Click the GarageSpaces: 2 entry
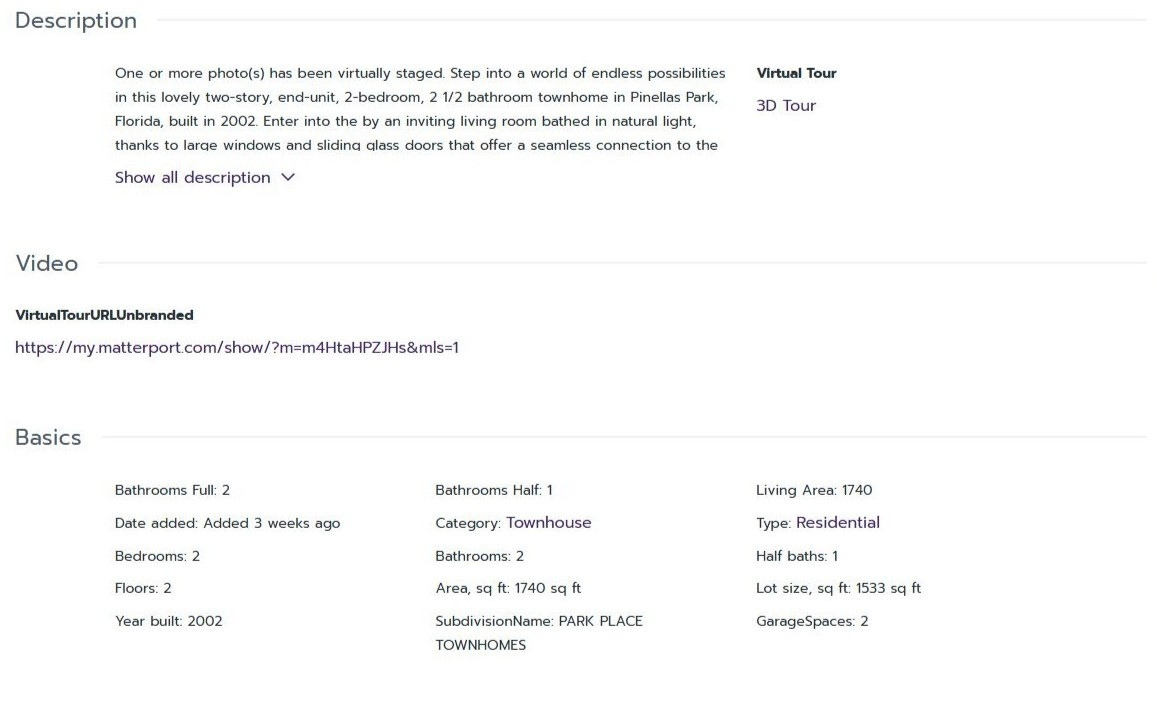The image size is (1157, 703). click(812, 621)
